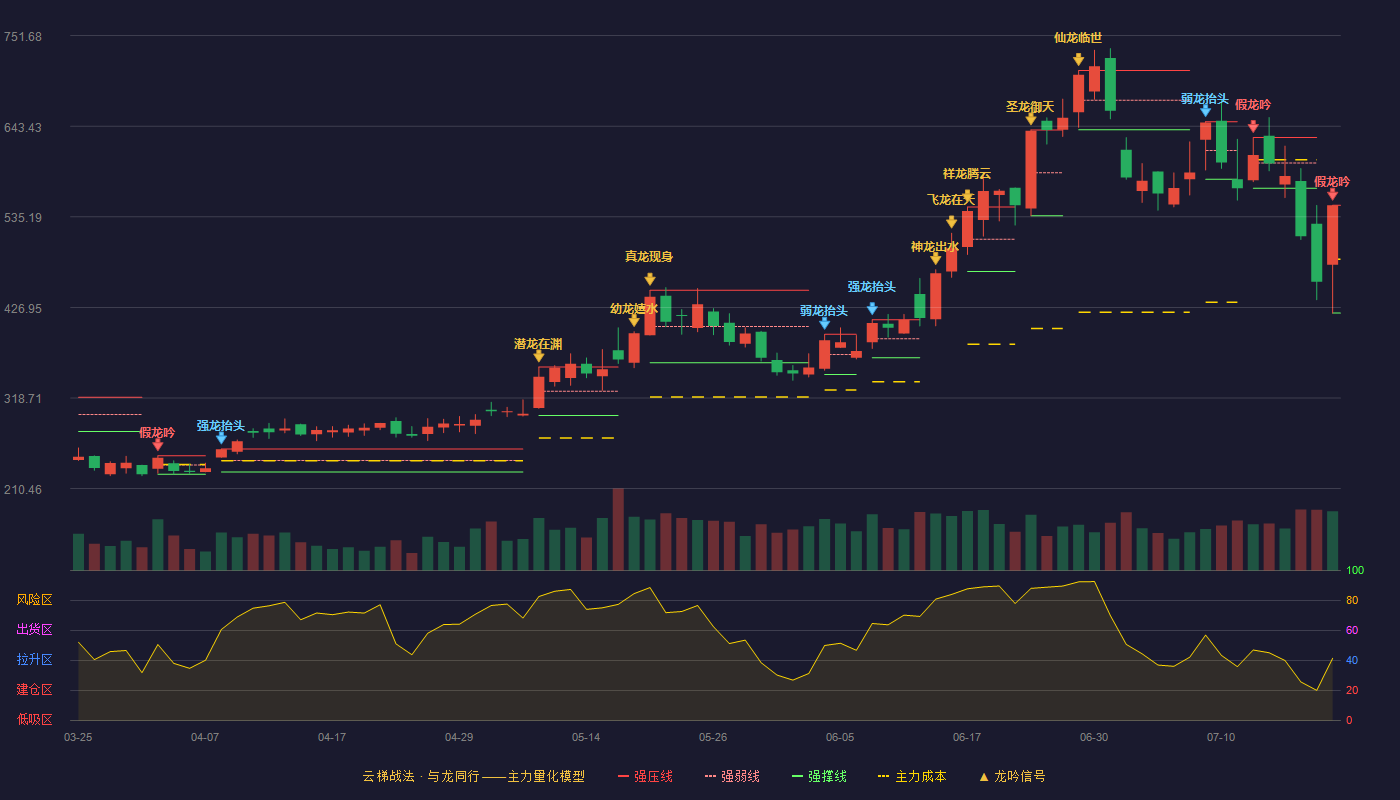Viewport: 1400px width, 800px height.
Task: Click the 07-10 date label
Action: [x=1221, y=737]
